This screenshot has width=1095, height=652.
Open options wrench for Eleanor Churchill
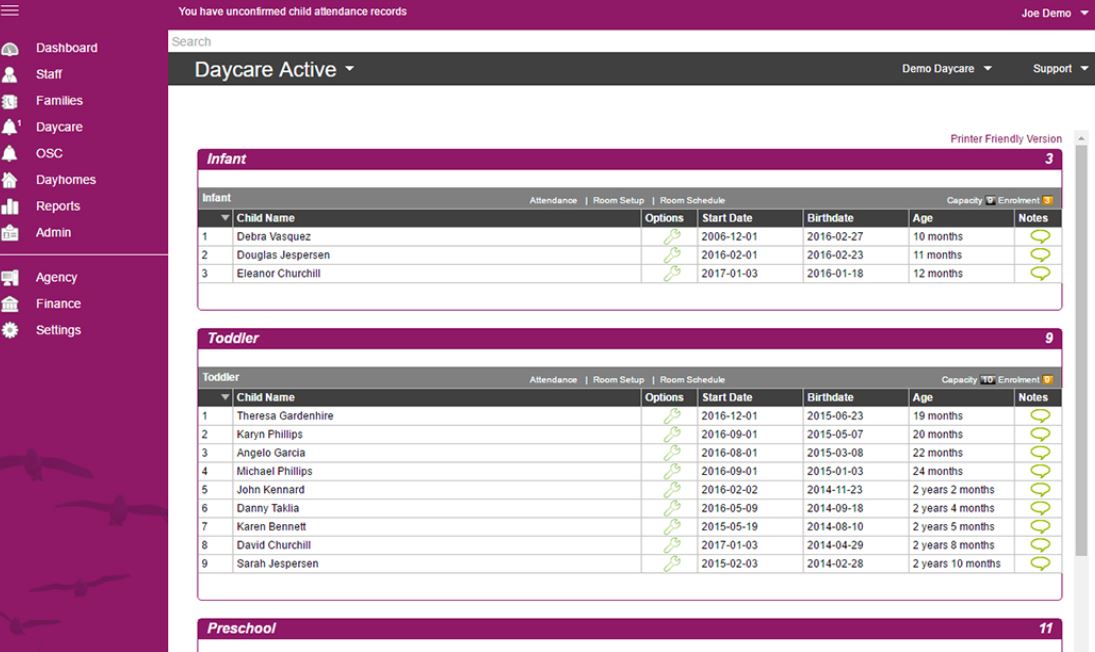click(x=672, y=274)
